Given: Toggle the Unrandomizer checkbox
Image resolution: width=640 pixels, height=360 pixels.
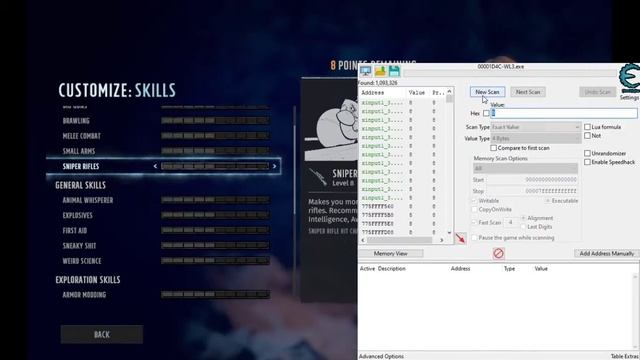Looking at the screenshot, I should point(587,153).
